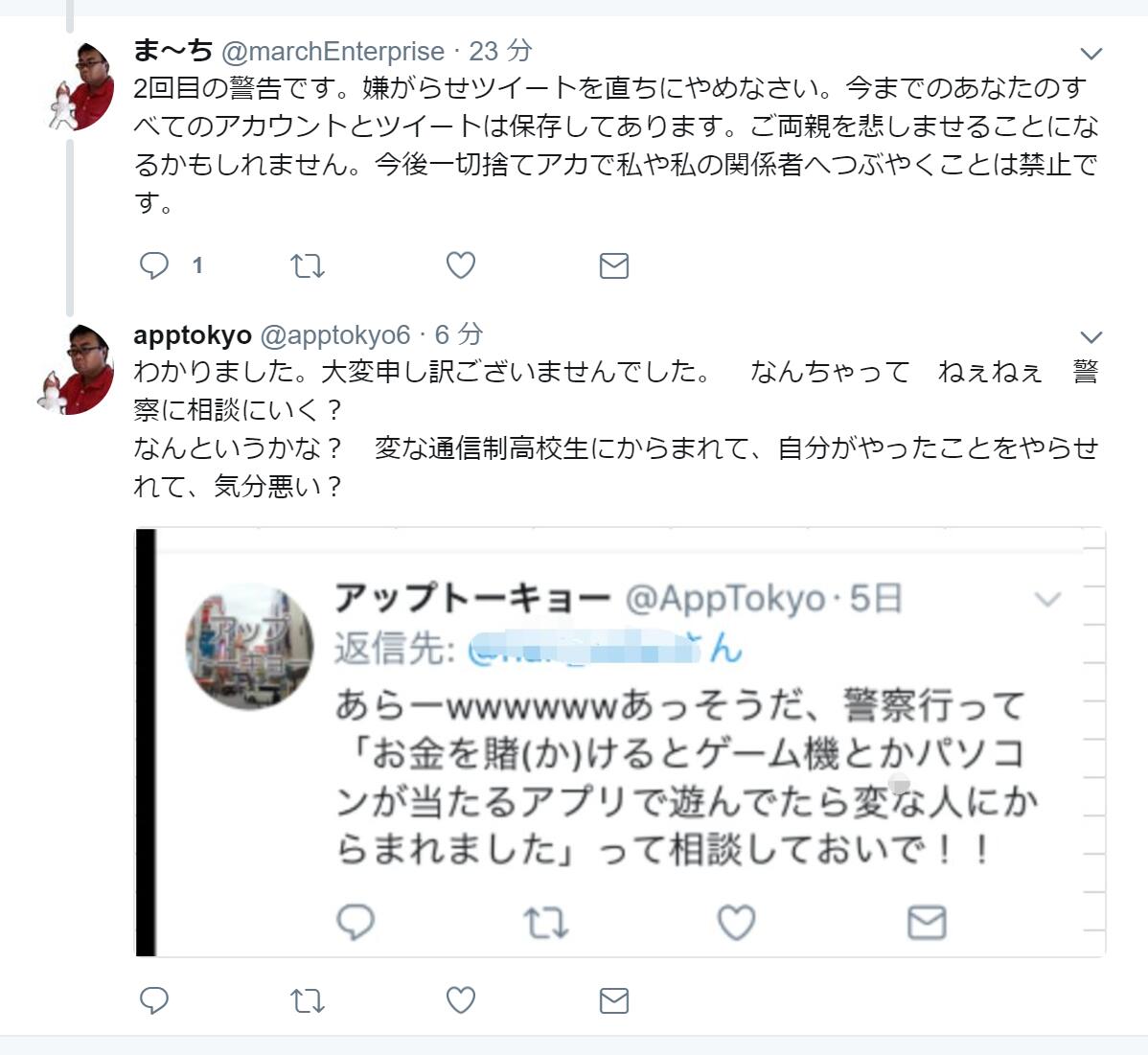1148x1055 pixels.
Task: Open options chevron on marchEnterprise tweet
Action: (1091, 54)
